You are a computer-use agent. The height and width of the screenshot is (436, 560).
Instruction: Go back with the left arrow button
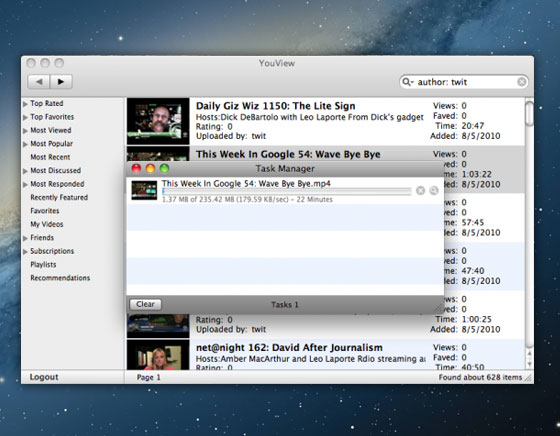click(x=39, y=81)
